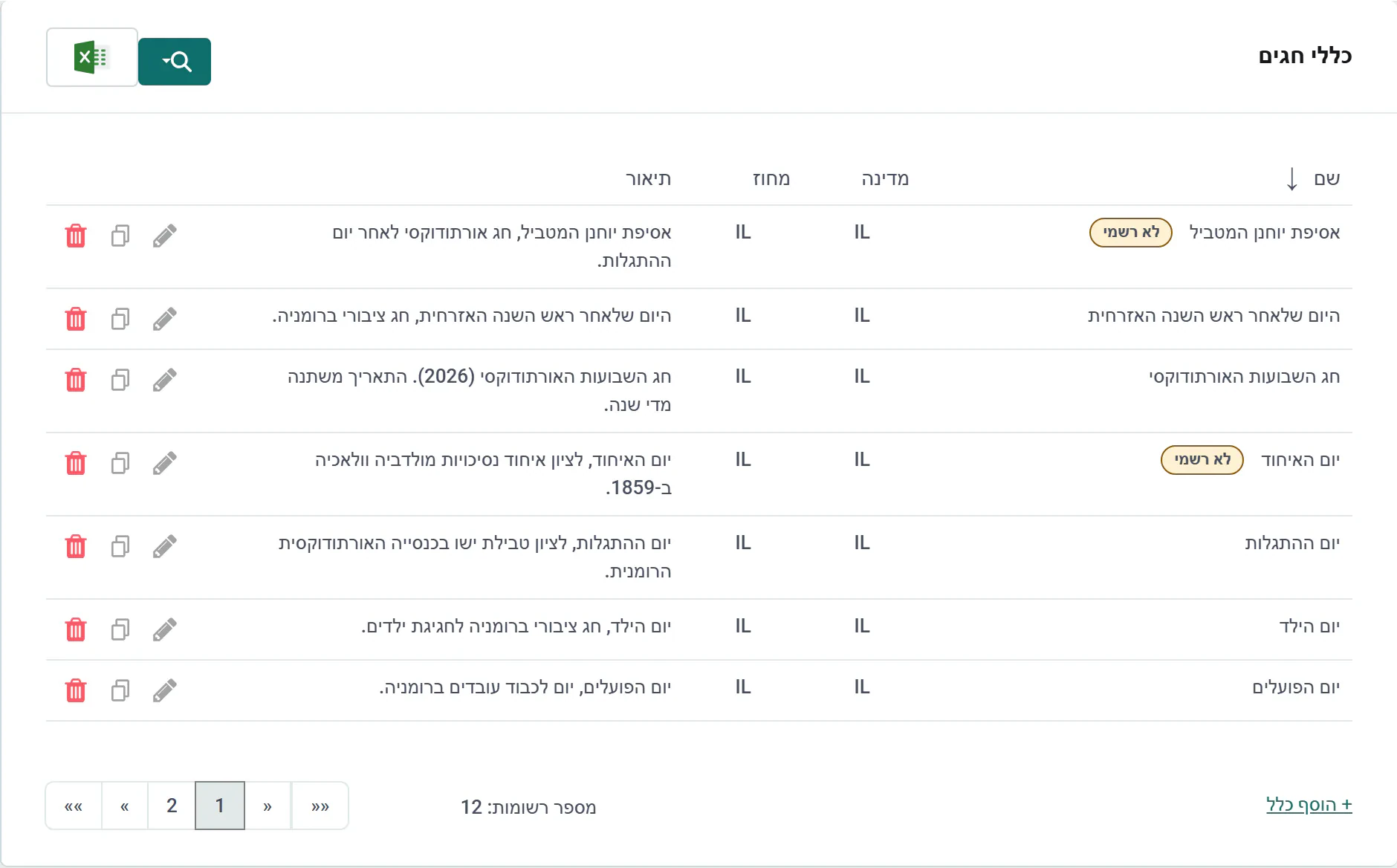The height and width of the screenshot is (868, 1397).
Task: Edit the חג השבועות האורתודוקסי rule
Action: click(x=165, y=380)
